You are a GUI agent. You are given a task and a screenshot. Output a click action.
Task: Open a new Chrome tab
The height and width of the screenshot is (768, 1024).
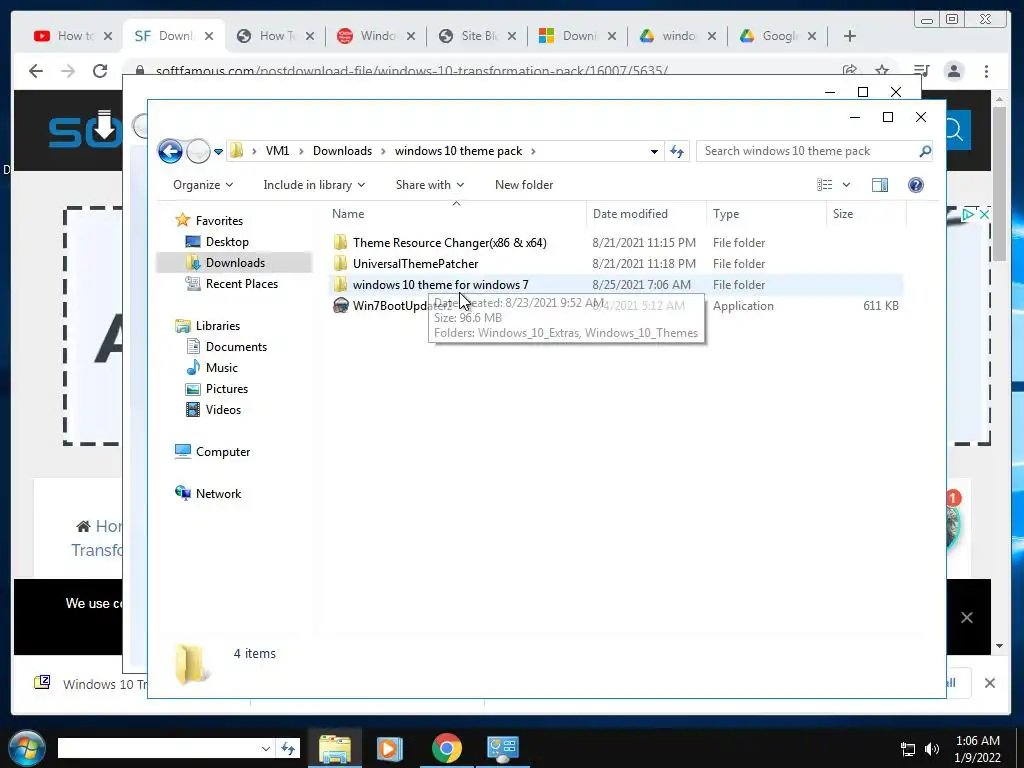pyautogui.click(x=849, y=36)
